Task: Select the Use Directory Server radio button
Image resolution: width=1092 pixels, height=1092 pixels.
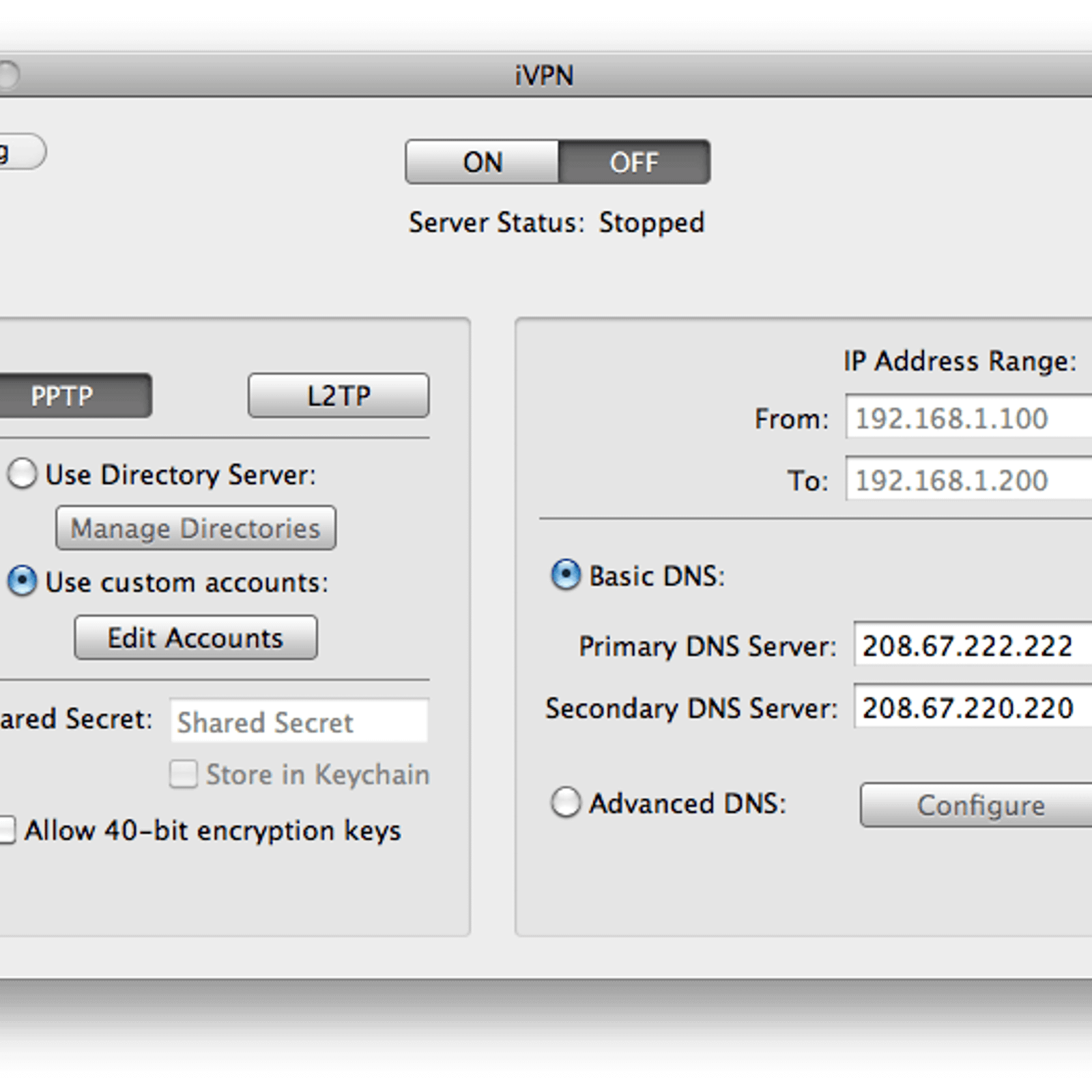Action: tap(22, 474)
